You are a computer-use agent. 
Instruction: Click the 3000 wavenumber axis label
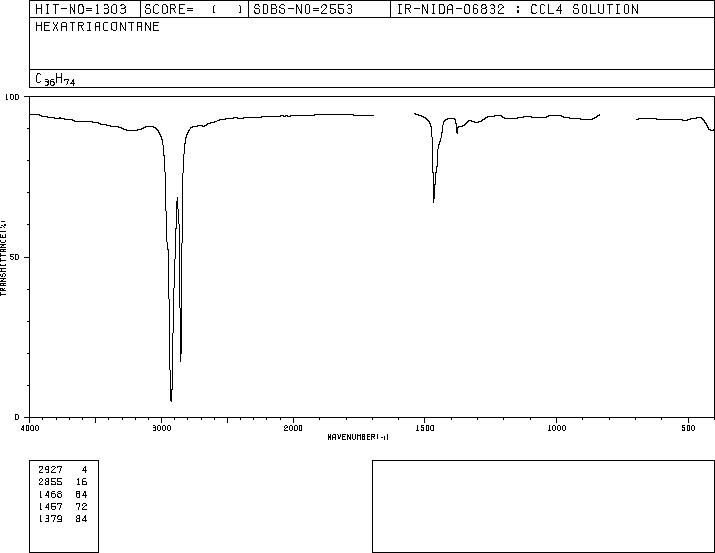161,428
